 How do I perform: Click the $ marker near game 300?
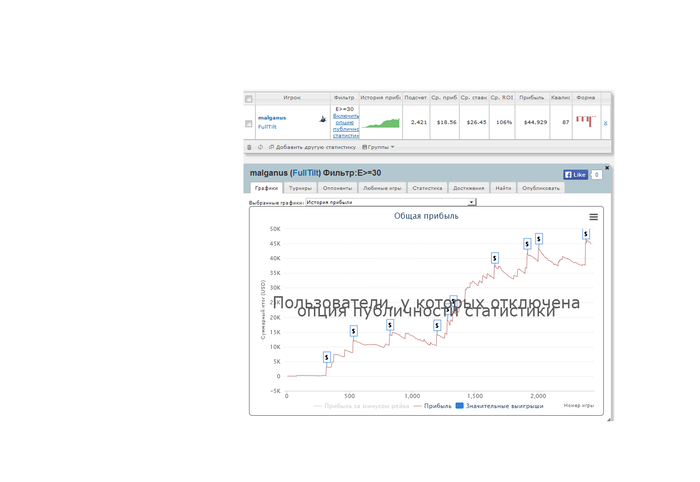[x=327, y=357]
